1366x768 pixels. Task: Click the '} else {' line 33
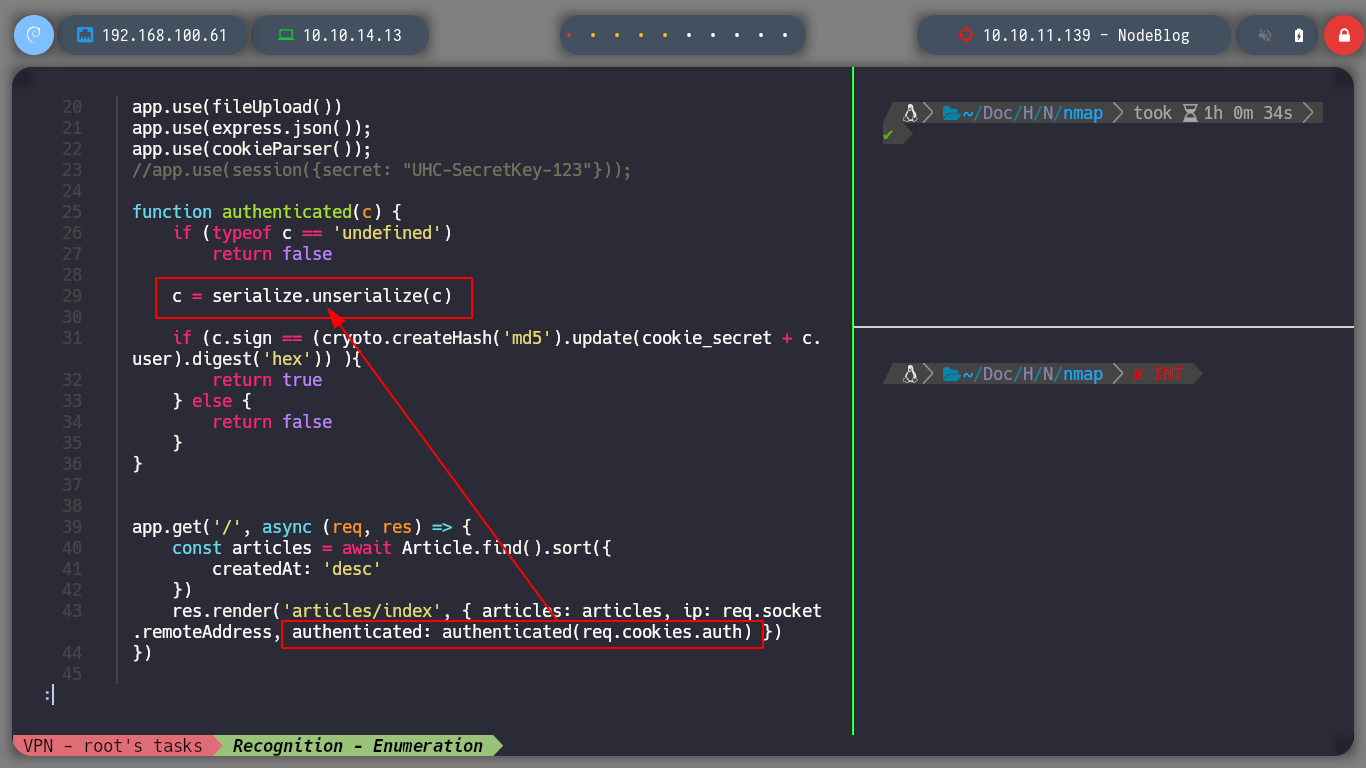212,401
